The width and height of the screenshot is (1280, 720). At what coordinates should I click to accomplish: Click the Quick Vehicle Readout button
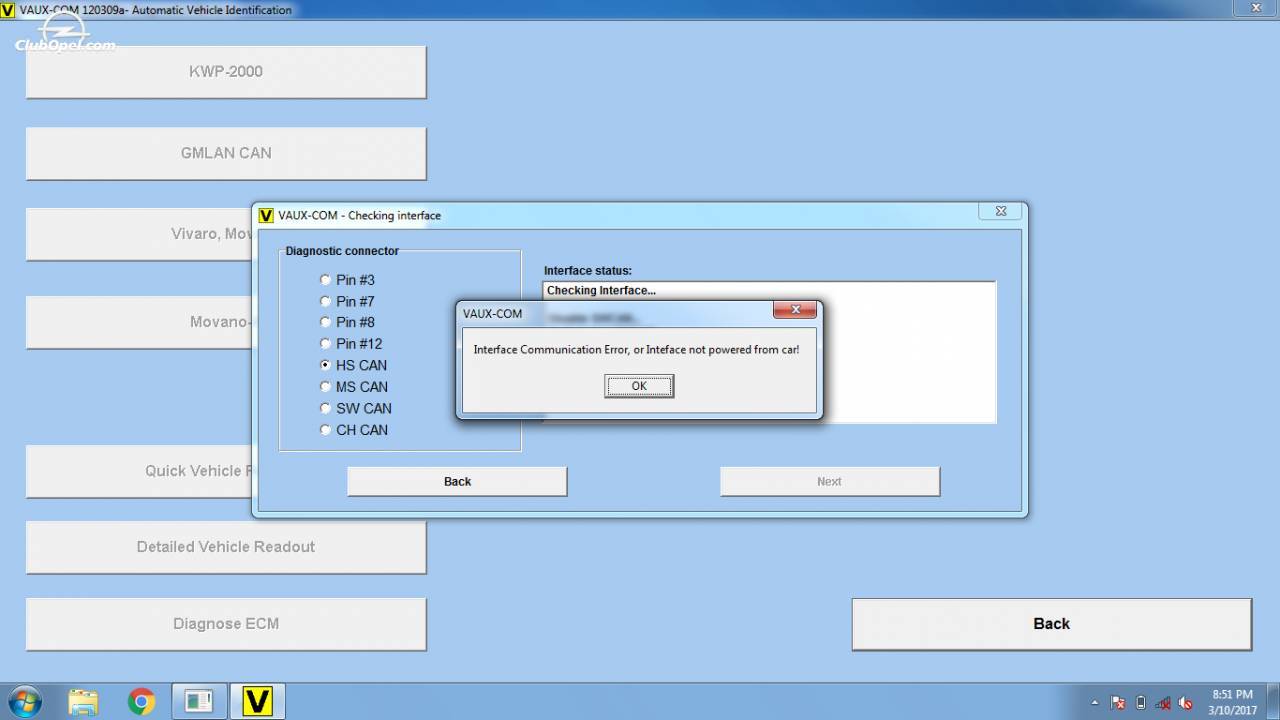[139, 471]
